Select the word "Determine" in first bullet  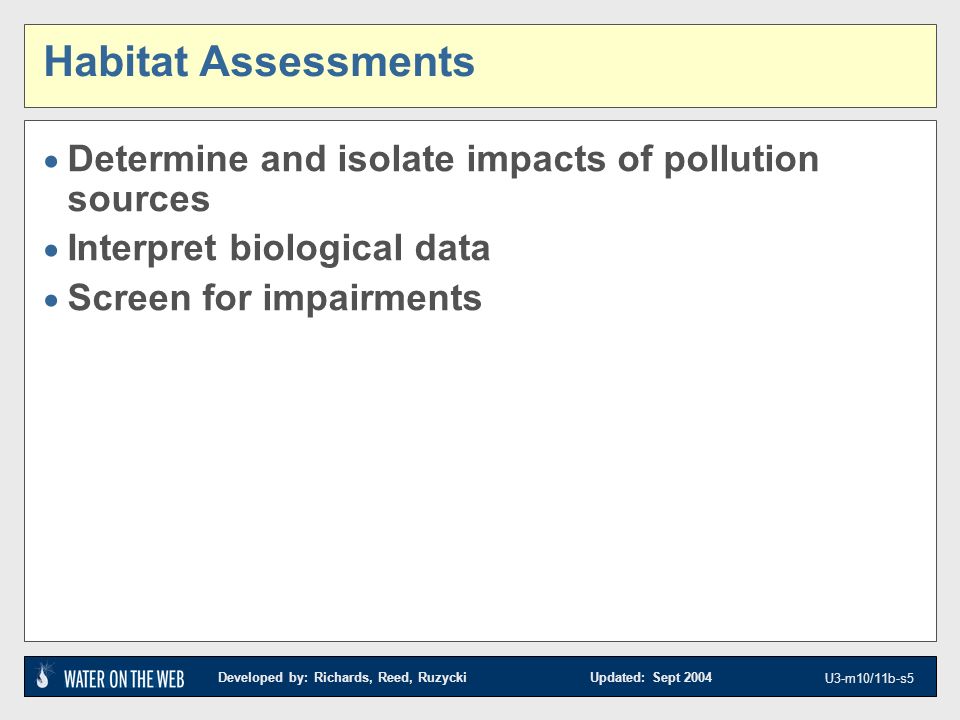point(158,159)
